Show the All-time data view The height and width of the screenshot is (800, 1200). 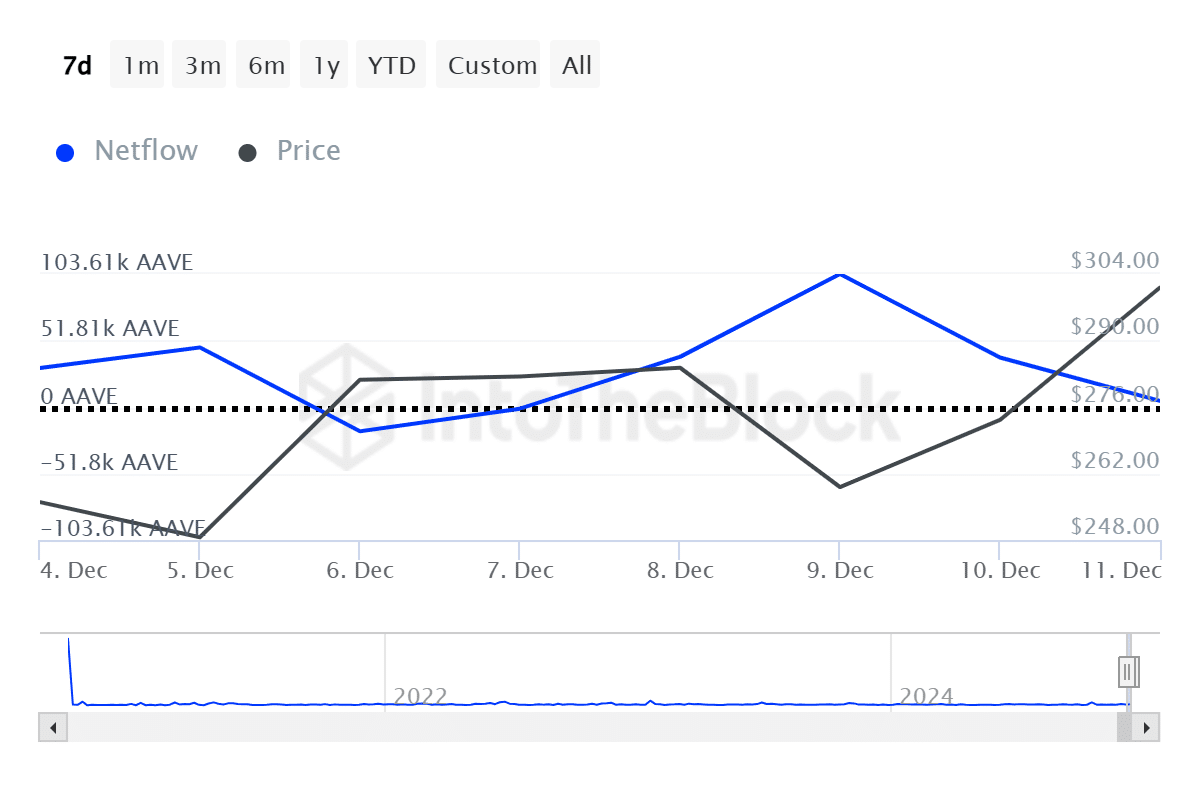coord(575,64)
